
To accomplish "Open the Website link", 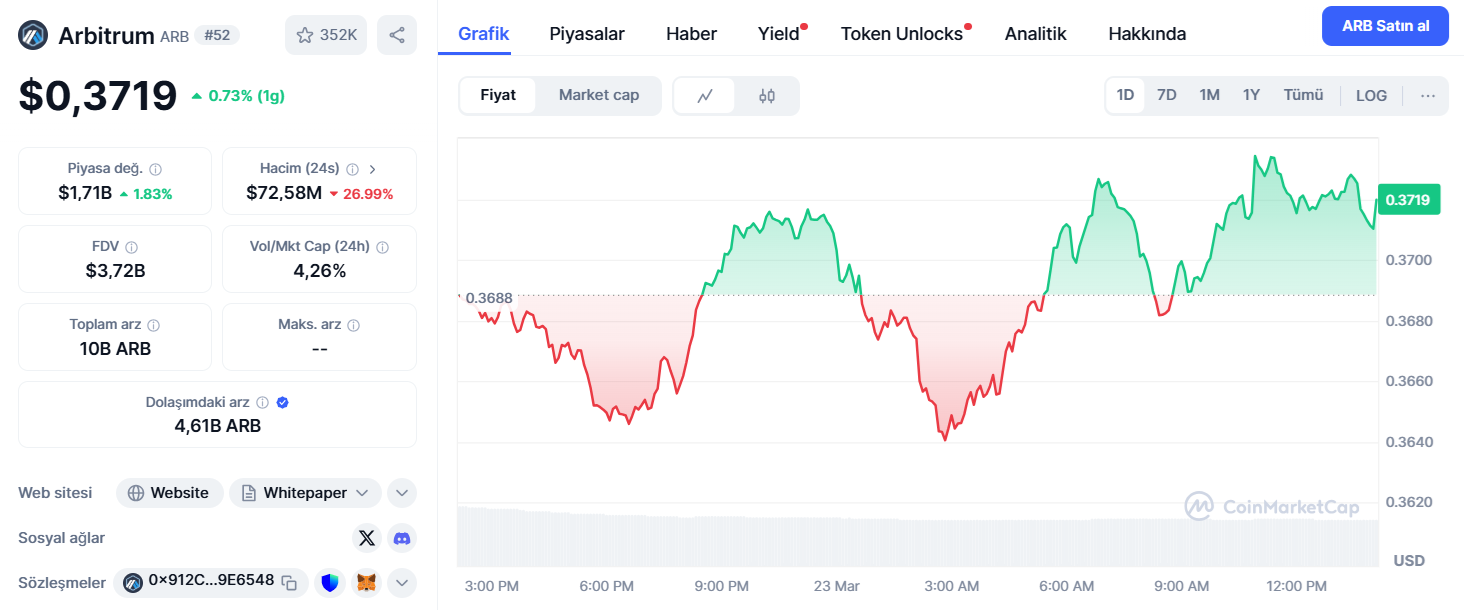I will (170, 493).
